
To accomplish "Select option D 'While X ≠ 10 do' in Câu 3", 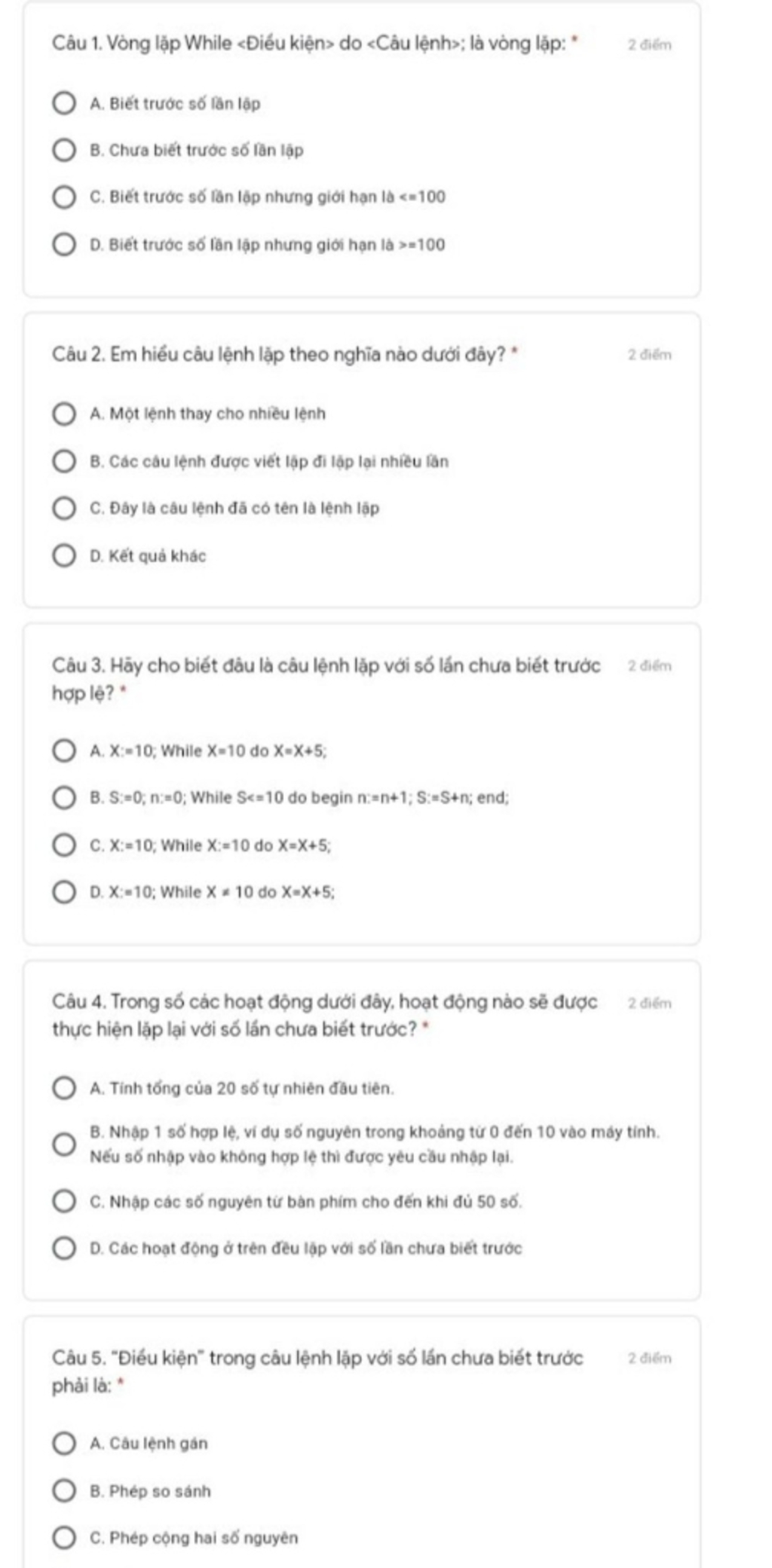I will tap(64, 892).
